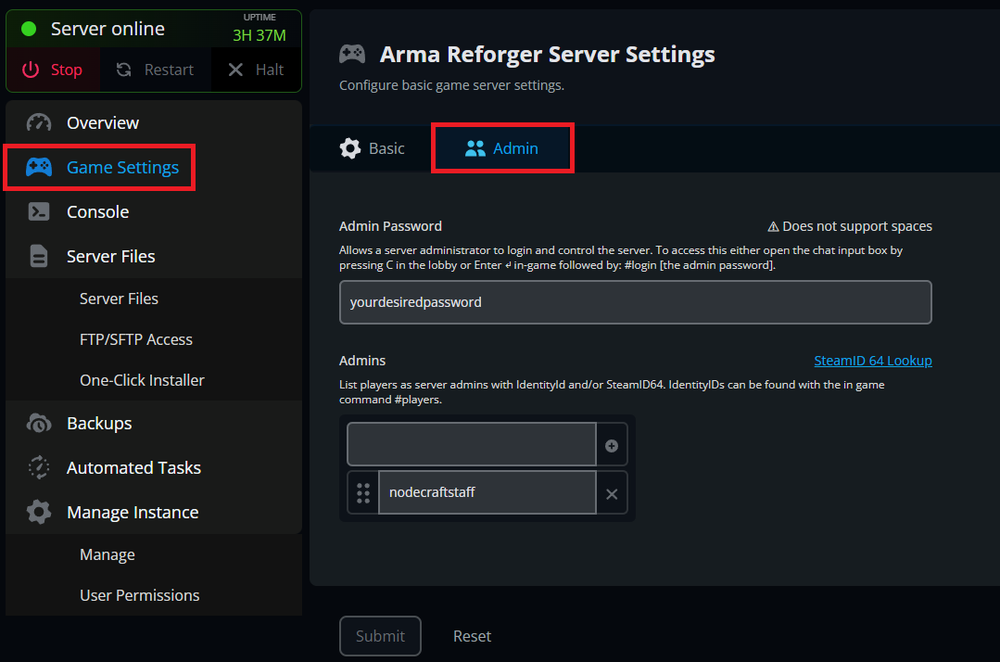Edit the nodecraftstaff admin entry
The height and width of the screenshot is (662, 1000).
487,492
